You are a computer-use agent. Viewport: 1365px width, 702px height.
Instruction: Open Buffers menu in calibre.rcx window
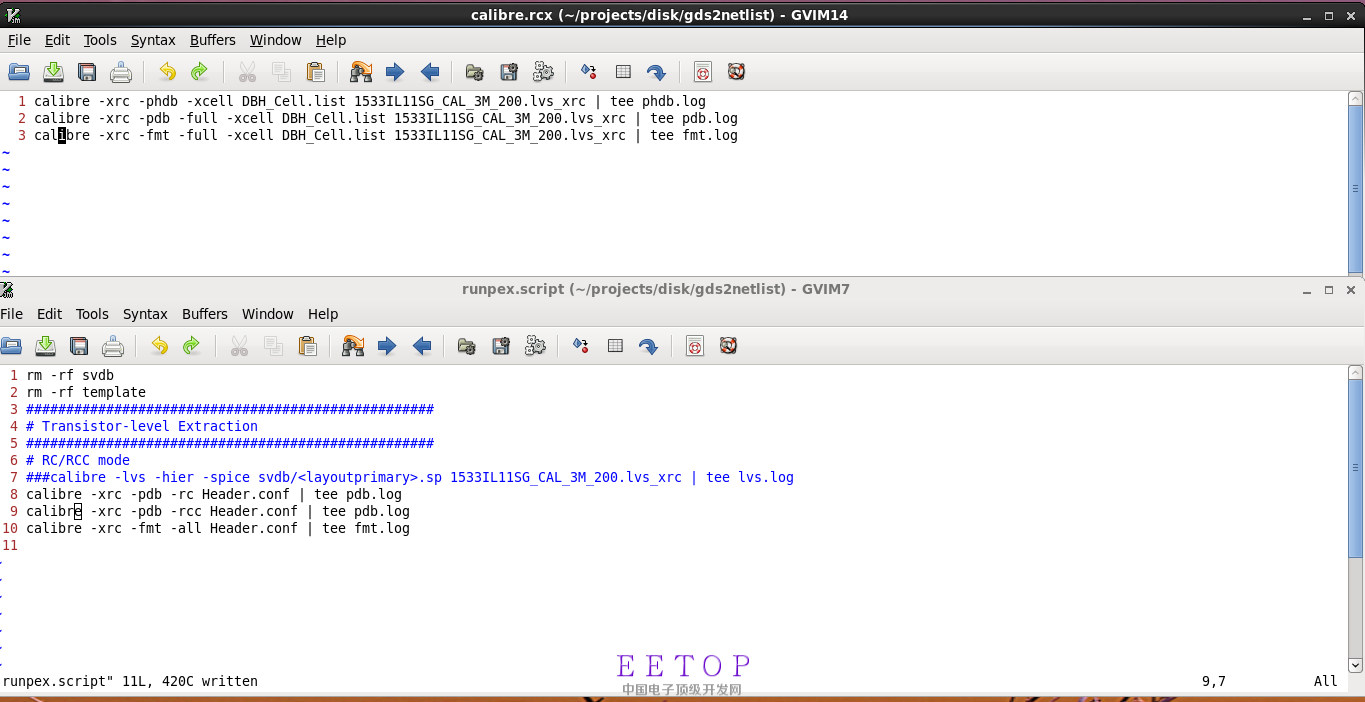(x=213, y=40)
